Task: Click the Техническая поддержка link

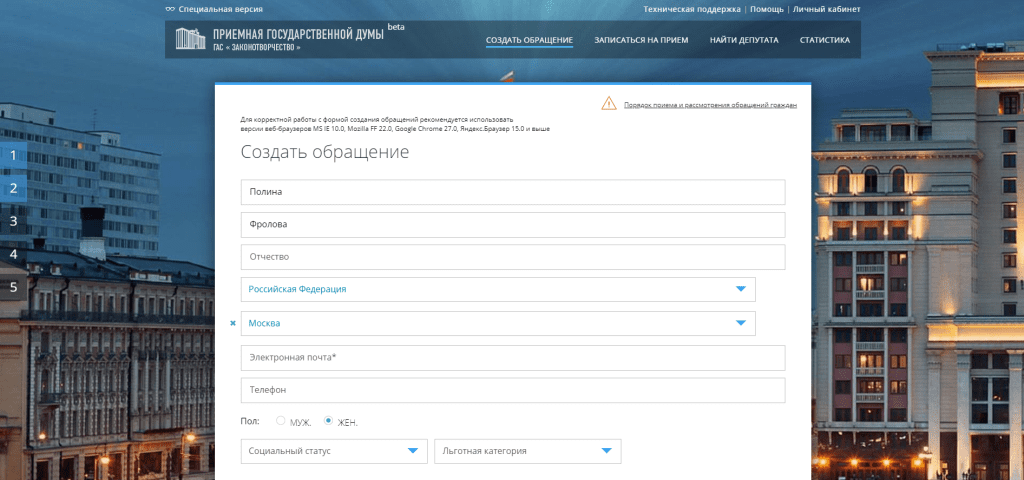Action: coord(692,9)
